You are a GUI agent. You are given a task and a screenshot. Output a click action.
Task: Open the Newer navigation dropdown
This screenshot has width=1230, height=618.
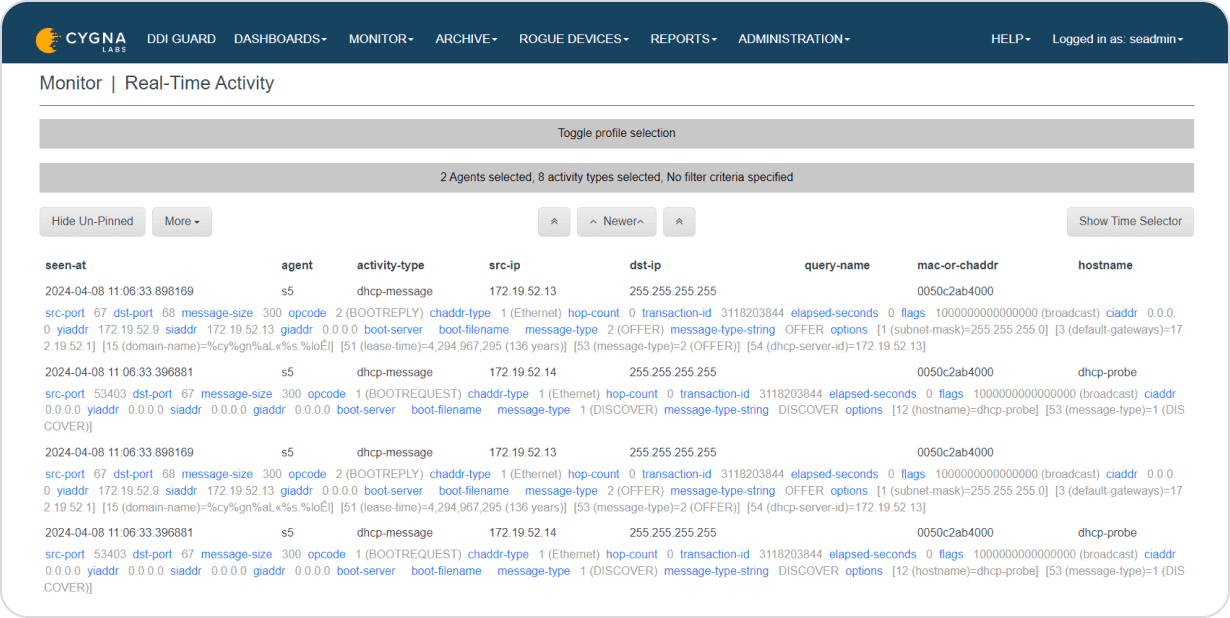[x=616, y=221]
